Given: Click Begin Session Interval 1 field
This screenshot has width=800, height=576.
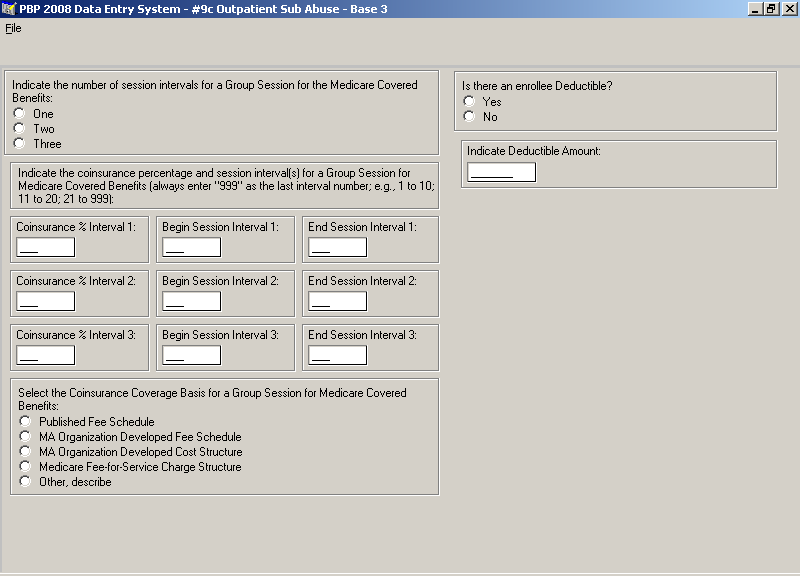Looking at the screenshot, I should [192, 247].
